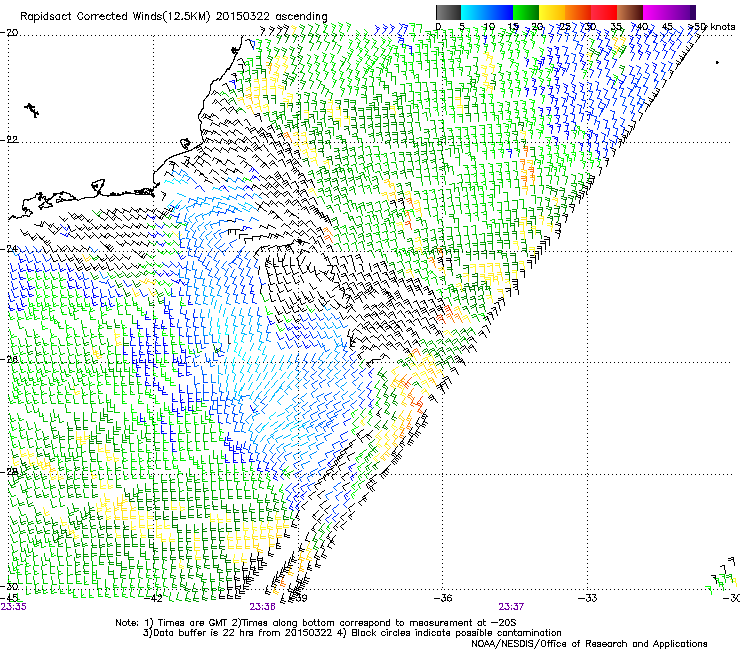Click the '-24' latitude axis label
740x650 pixels.
pyautogui.click(x=9, y=249)
